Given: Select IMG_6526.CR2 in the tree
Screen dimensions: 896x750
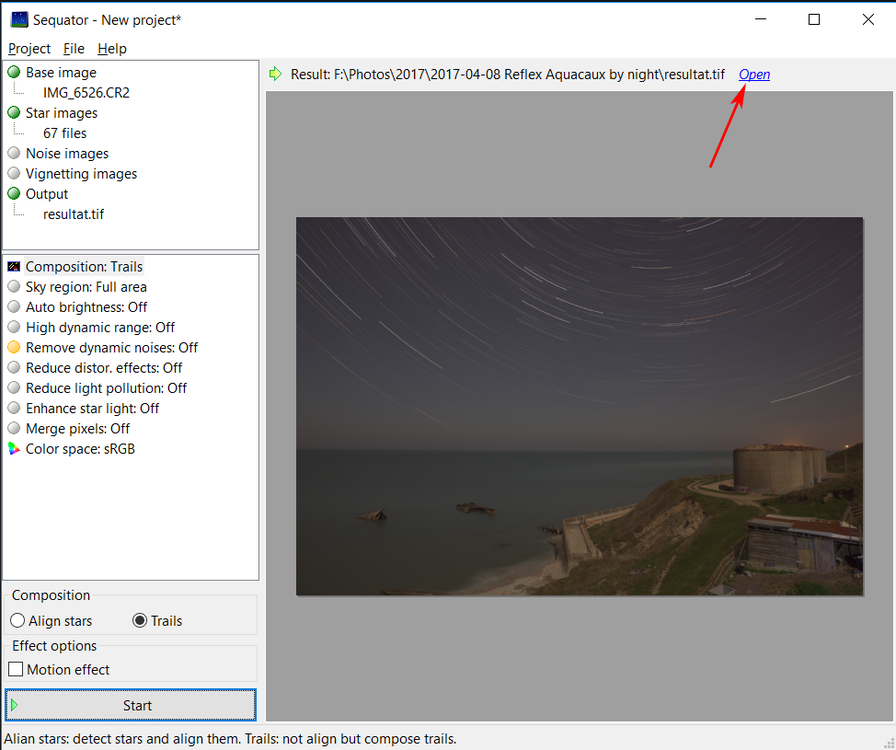Looking at the screenshot, I should point(86,93).
